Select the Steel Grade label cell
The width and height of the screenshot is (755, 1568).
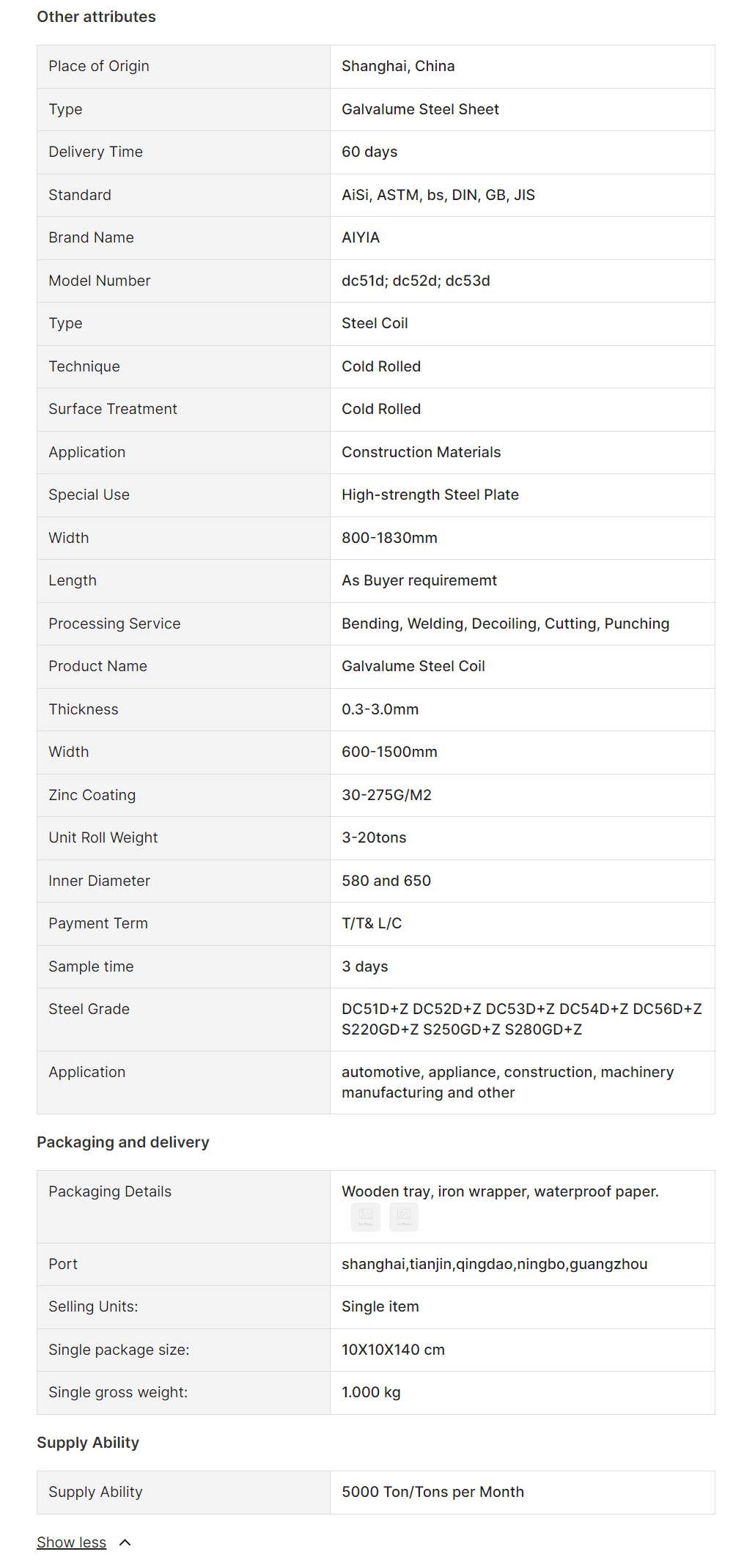click(89, 1009)
